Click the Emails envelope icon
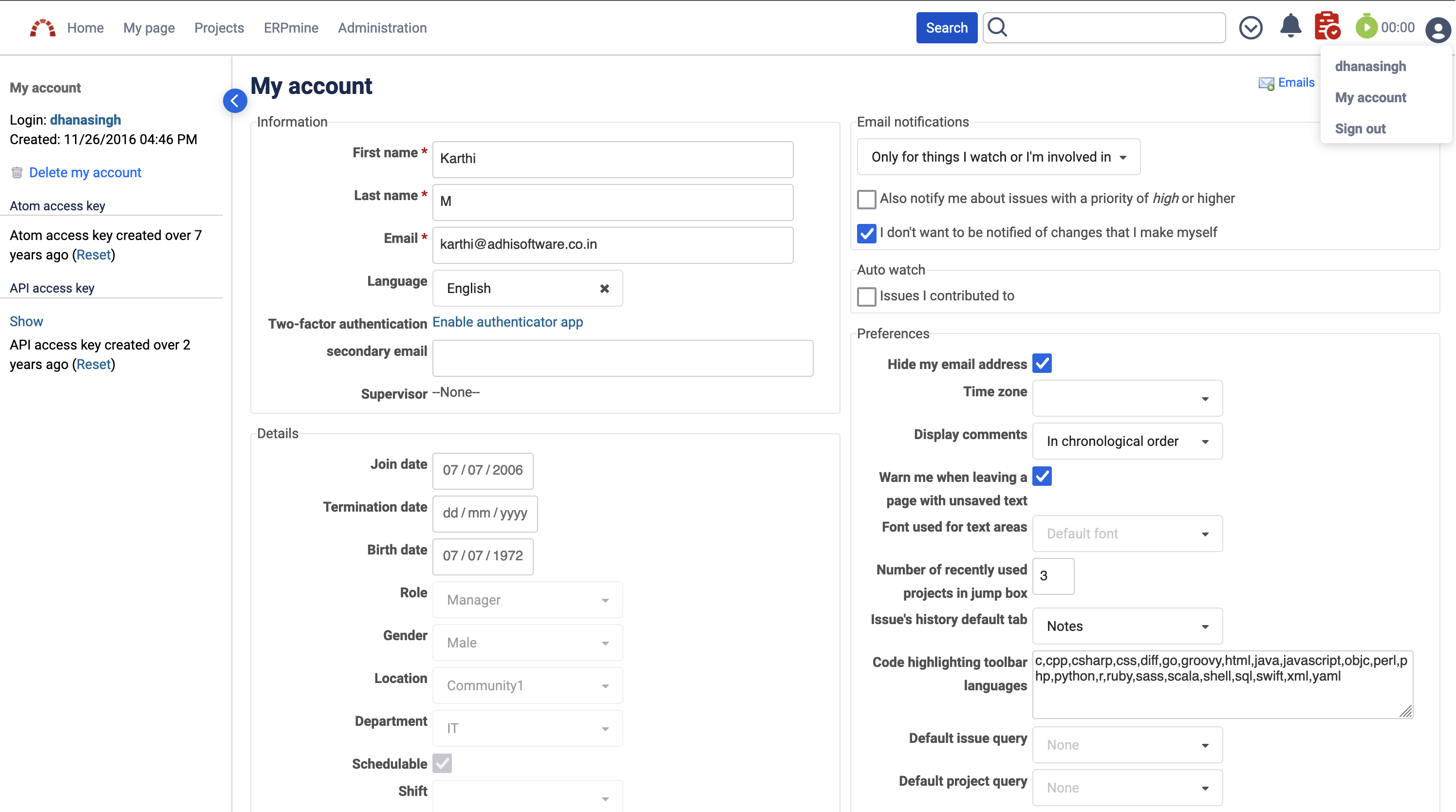Screen dimensions: 1456x812 pos(1266,84)
